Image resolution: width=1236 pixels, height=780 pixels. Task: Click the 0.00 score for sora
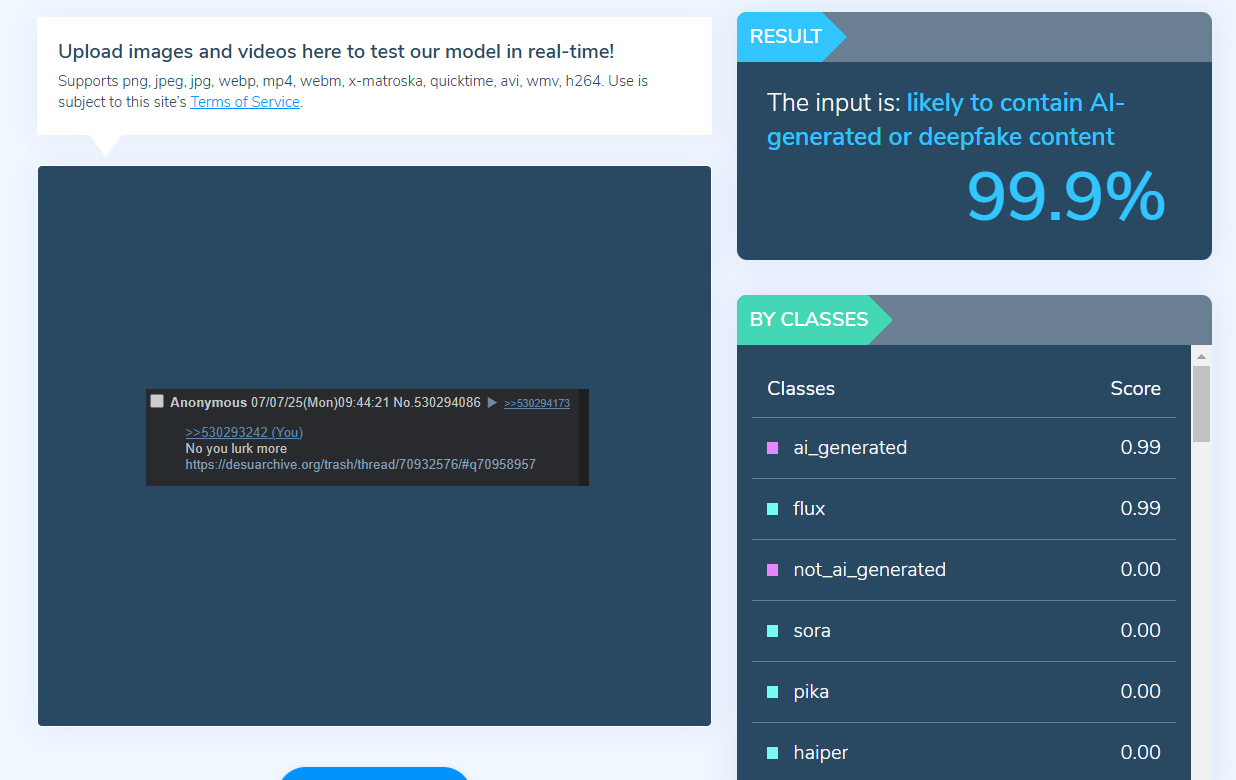tap(1140, 631)
